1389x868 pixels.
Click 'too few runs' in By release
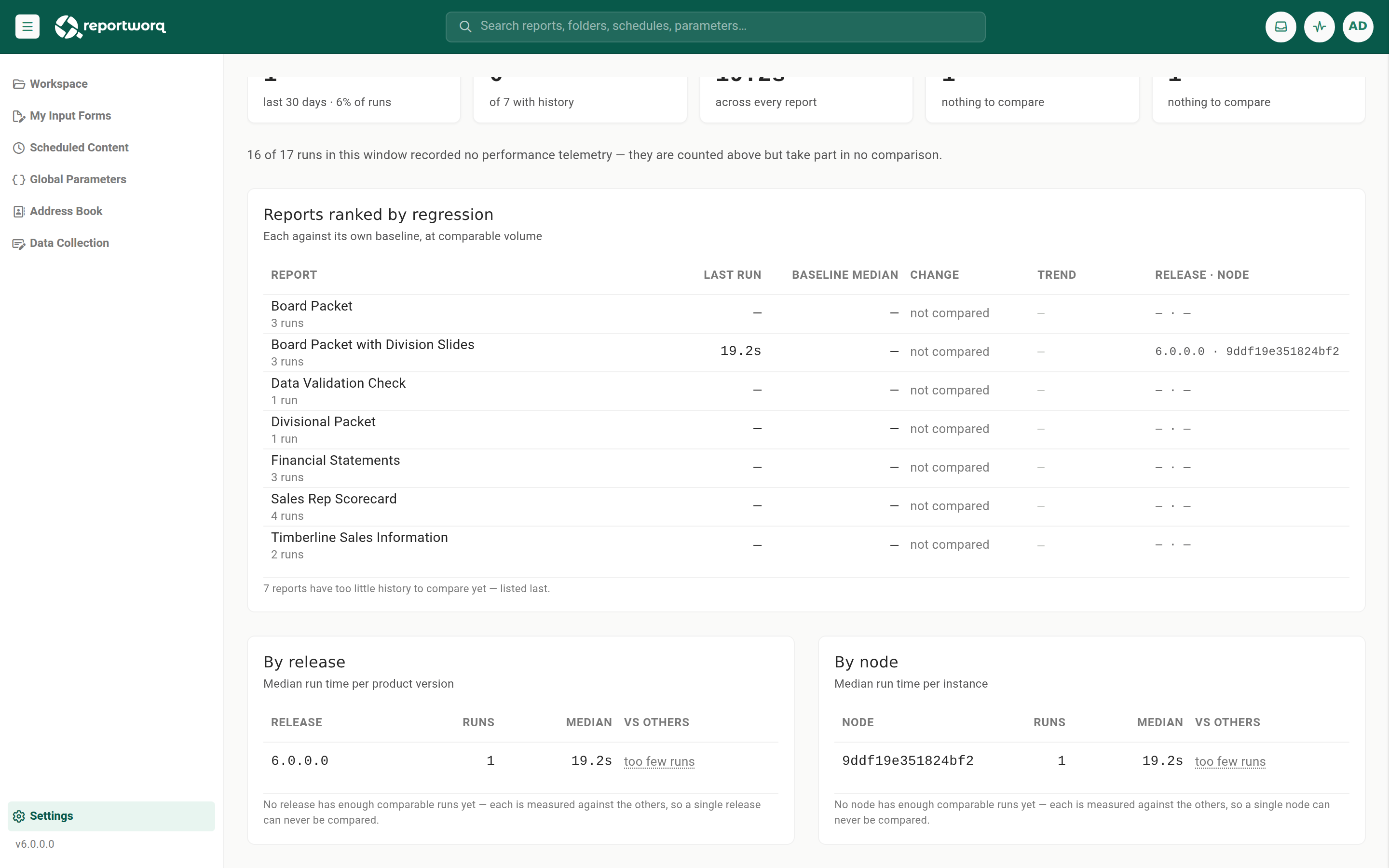tap(659, 761)
